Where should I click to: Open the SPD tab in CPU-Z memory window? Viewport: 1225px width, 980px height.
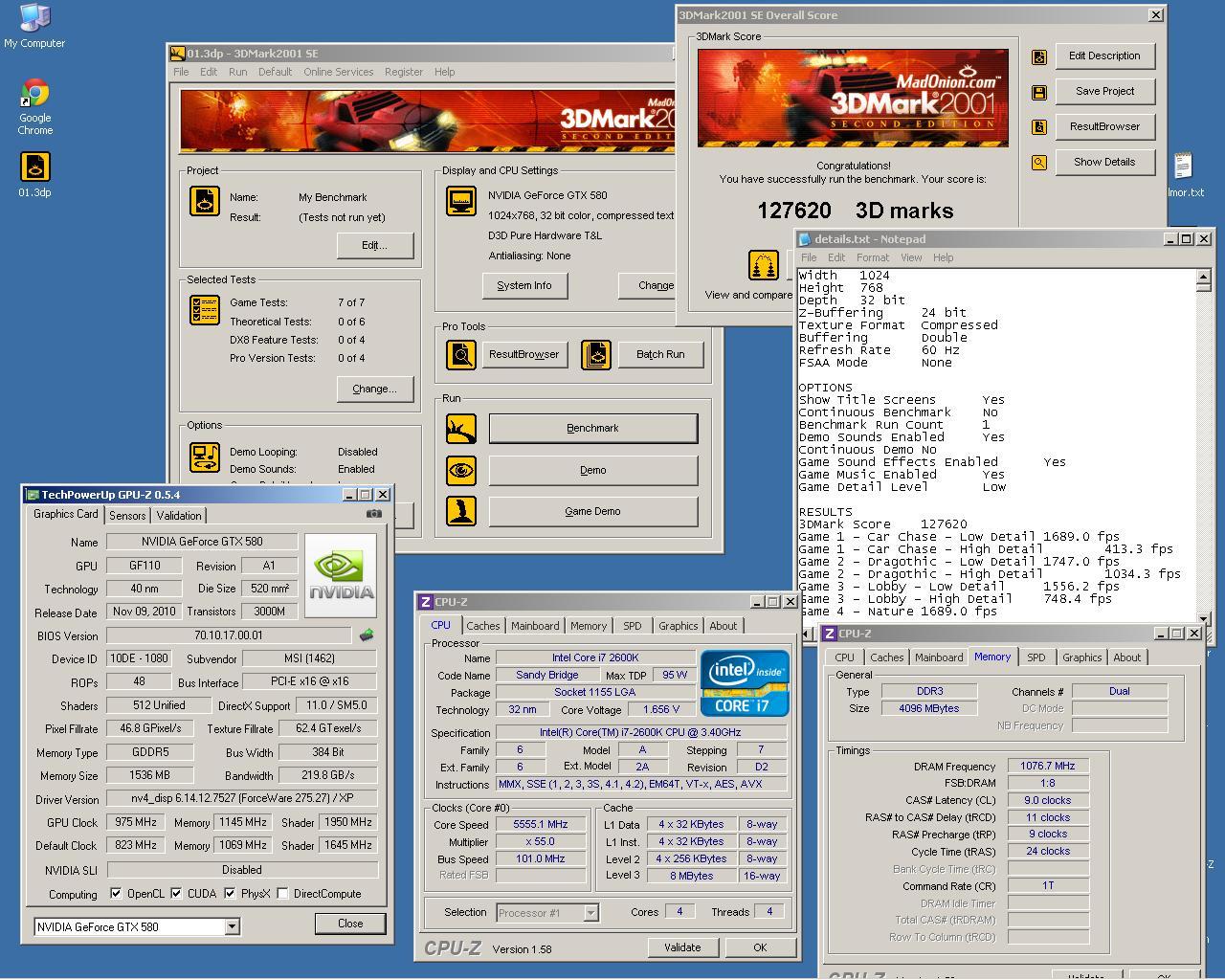pos(1036,657)
